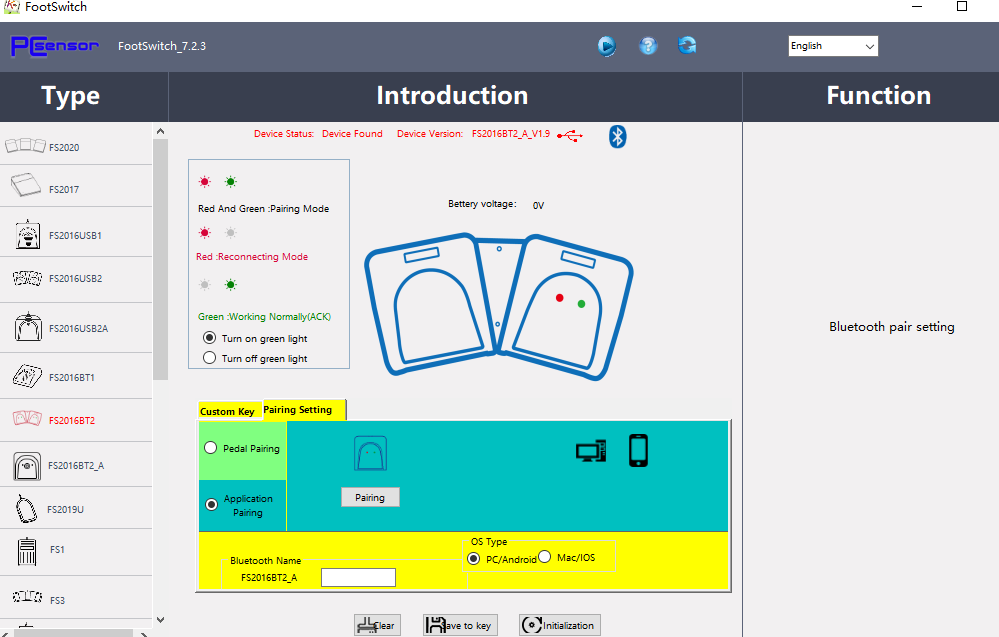Select the FS2016USB2A device icon
Viewport: 999px width, 637px height.
pyautogui.click(x=28, y=327)
